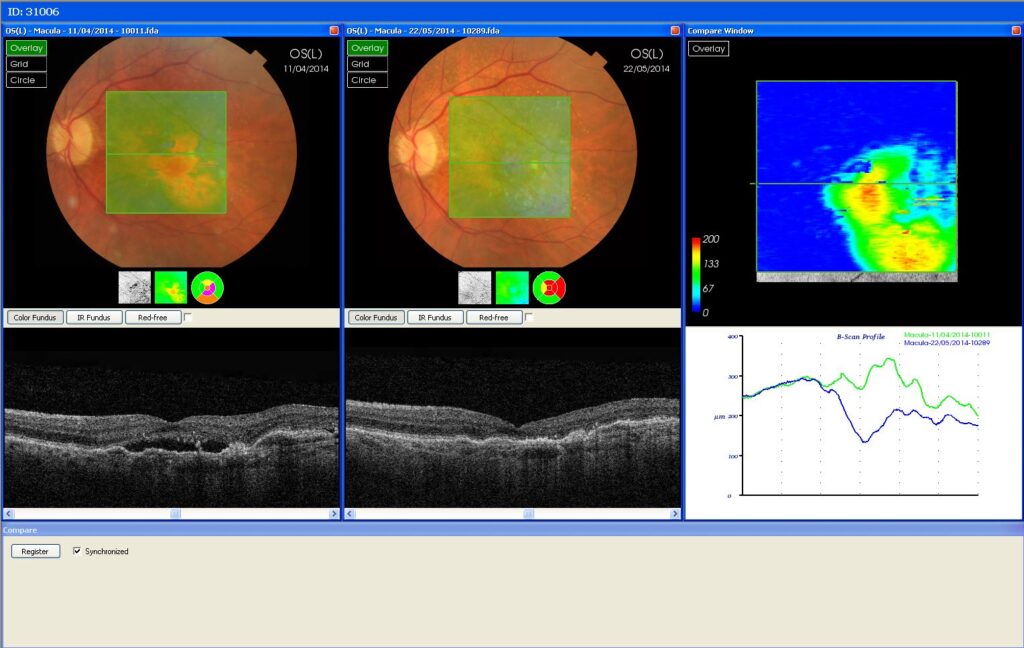1024x648 pixels.
Task: Open ETDRS circle map icon for 11/04/2014 scan
Action: pyautogui.click(x=208, y=288)
